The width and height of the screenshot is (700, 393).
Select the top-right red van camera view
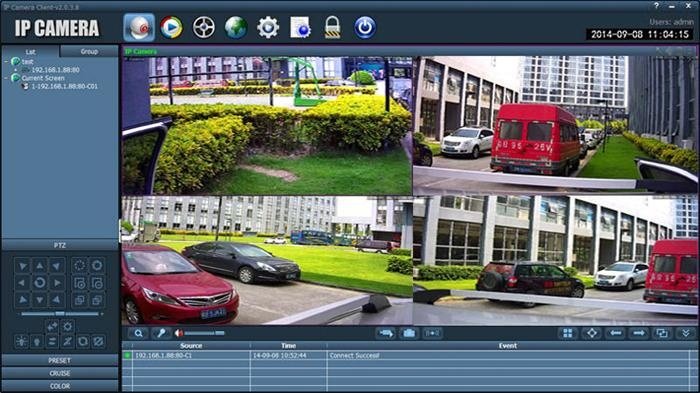[555, 125]
